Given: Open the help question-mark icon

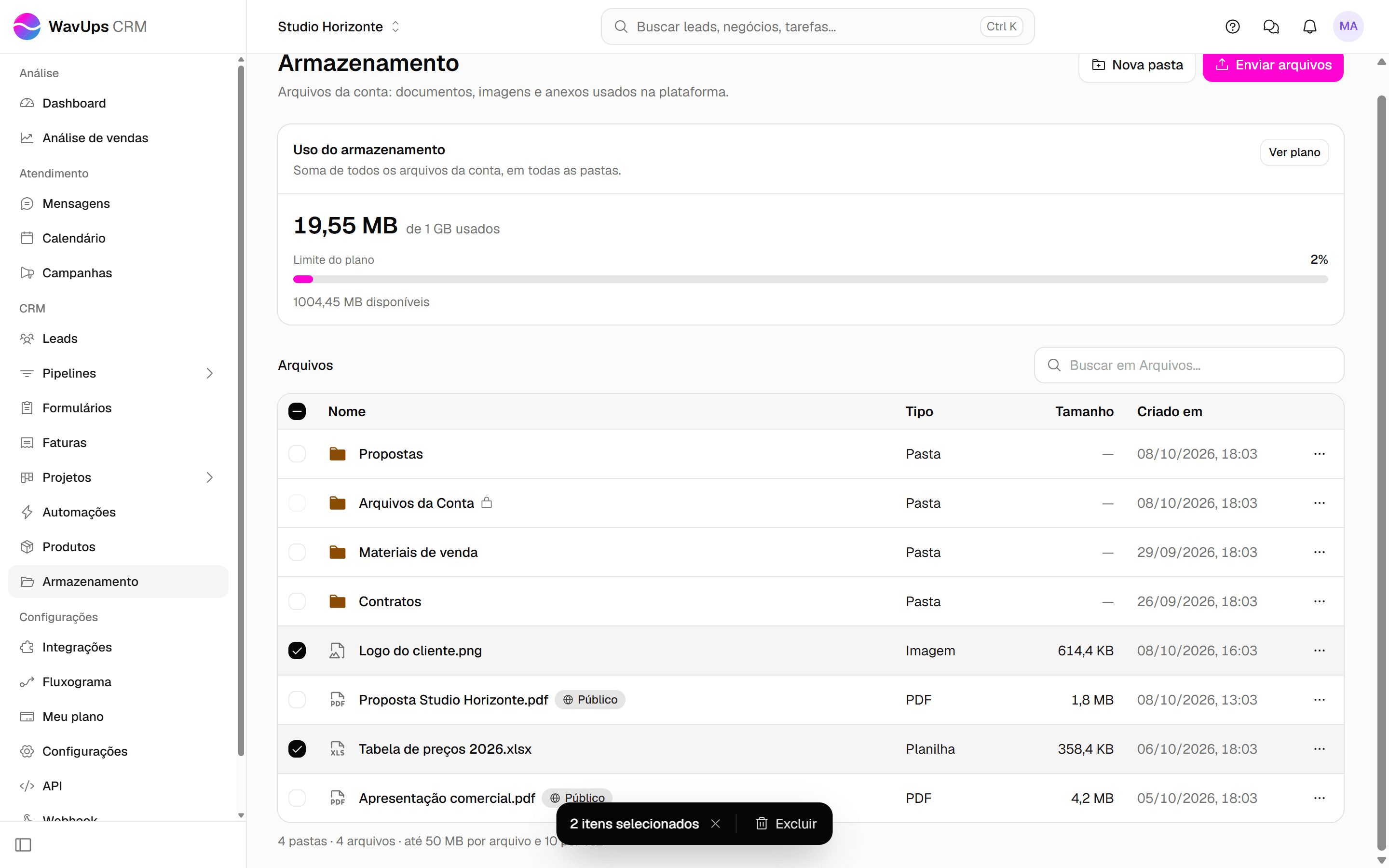Looking at the screenshot, I should 1232,27.
